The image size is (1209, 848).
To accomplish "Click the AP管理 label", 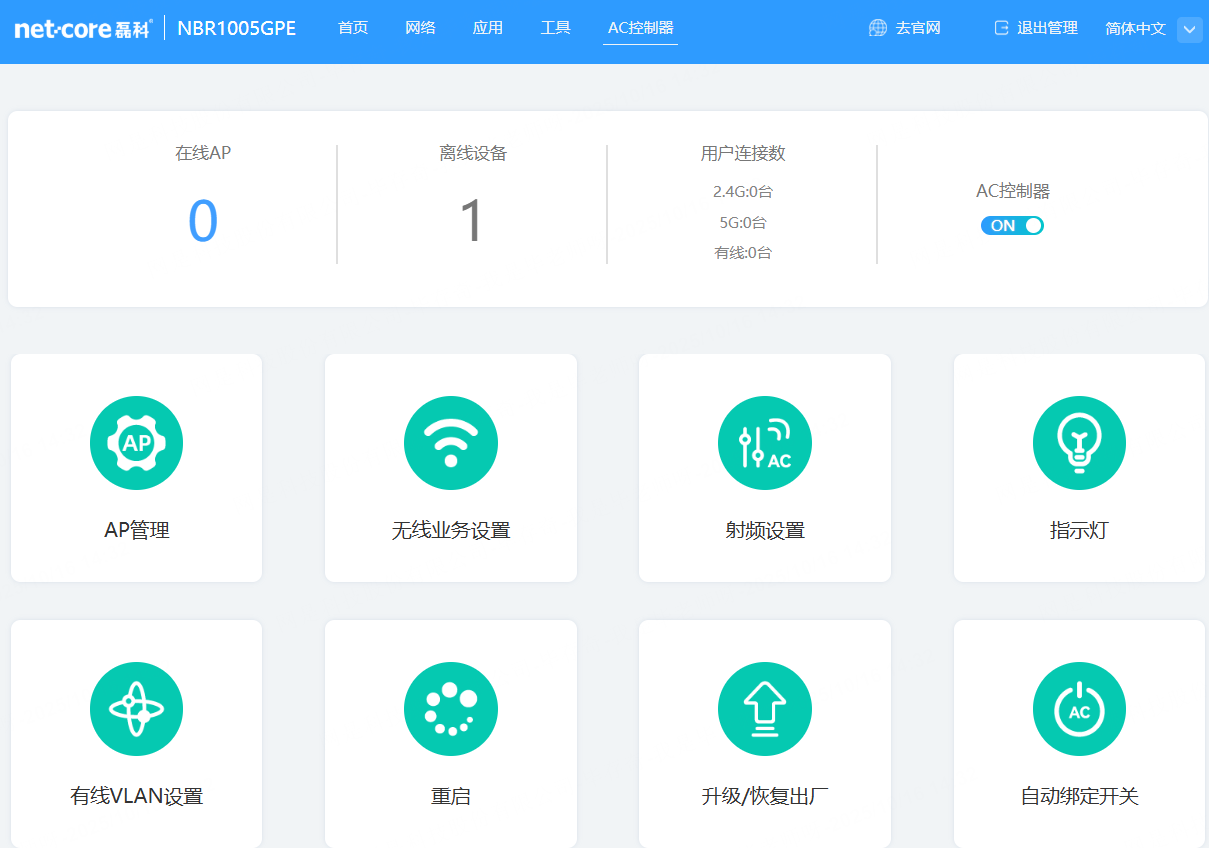I will tap(137, 530).
